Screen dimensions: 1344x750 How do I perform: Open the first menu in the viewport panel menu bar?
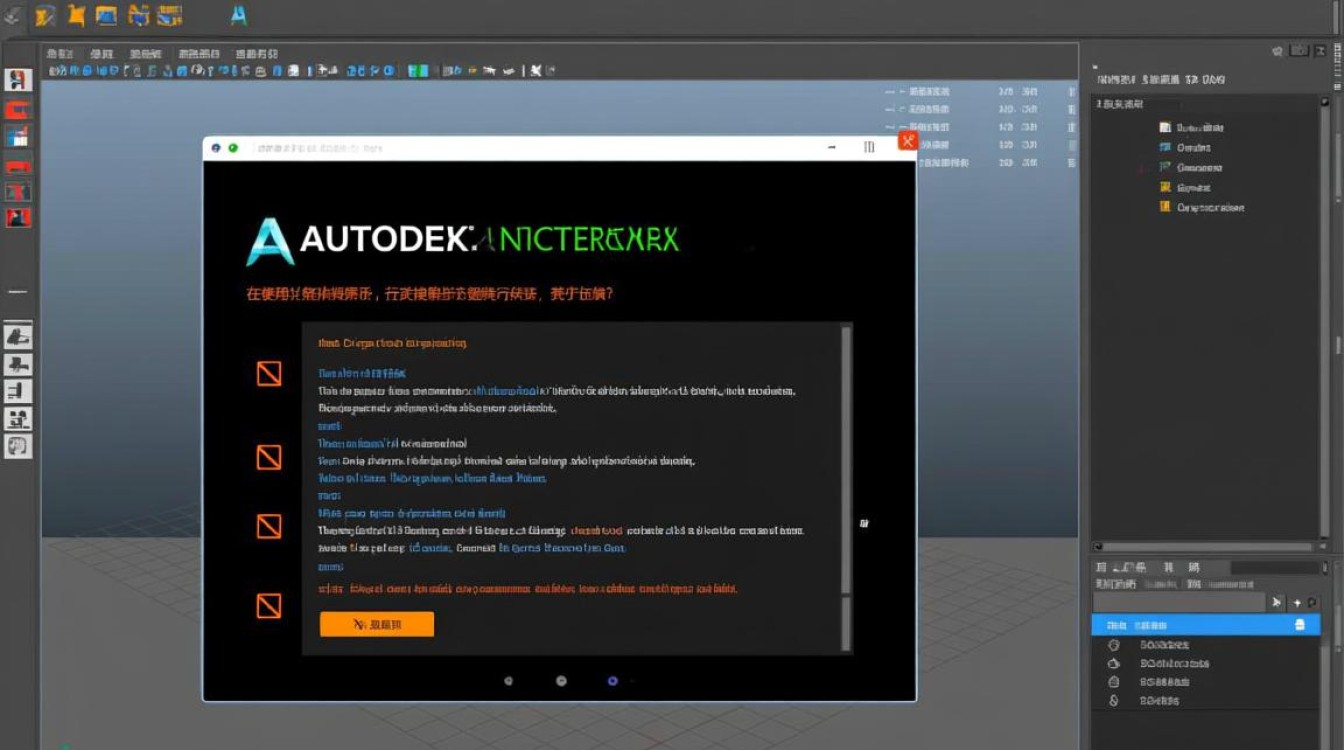click(59, 53)
